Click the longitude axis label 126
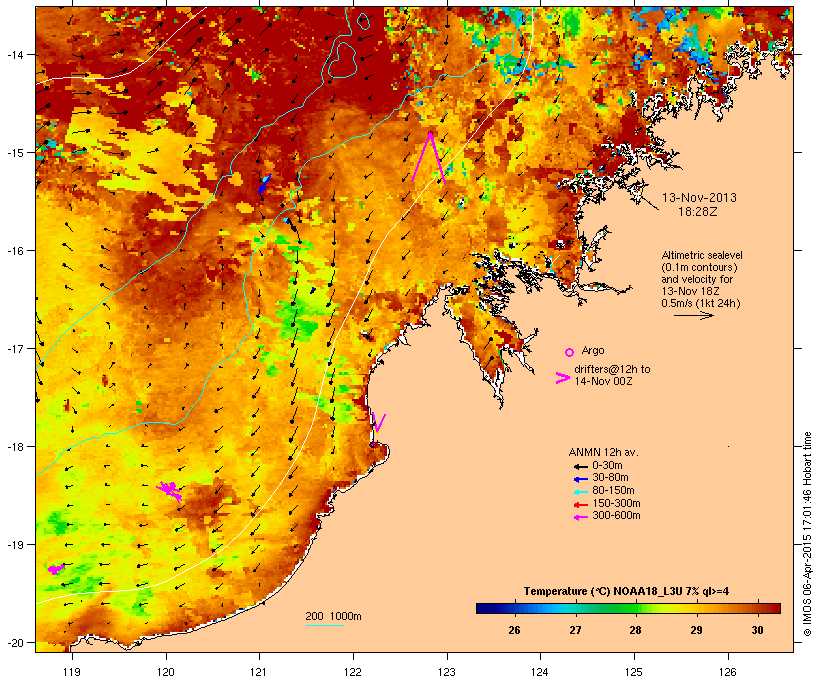 click(727, 672)
